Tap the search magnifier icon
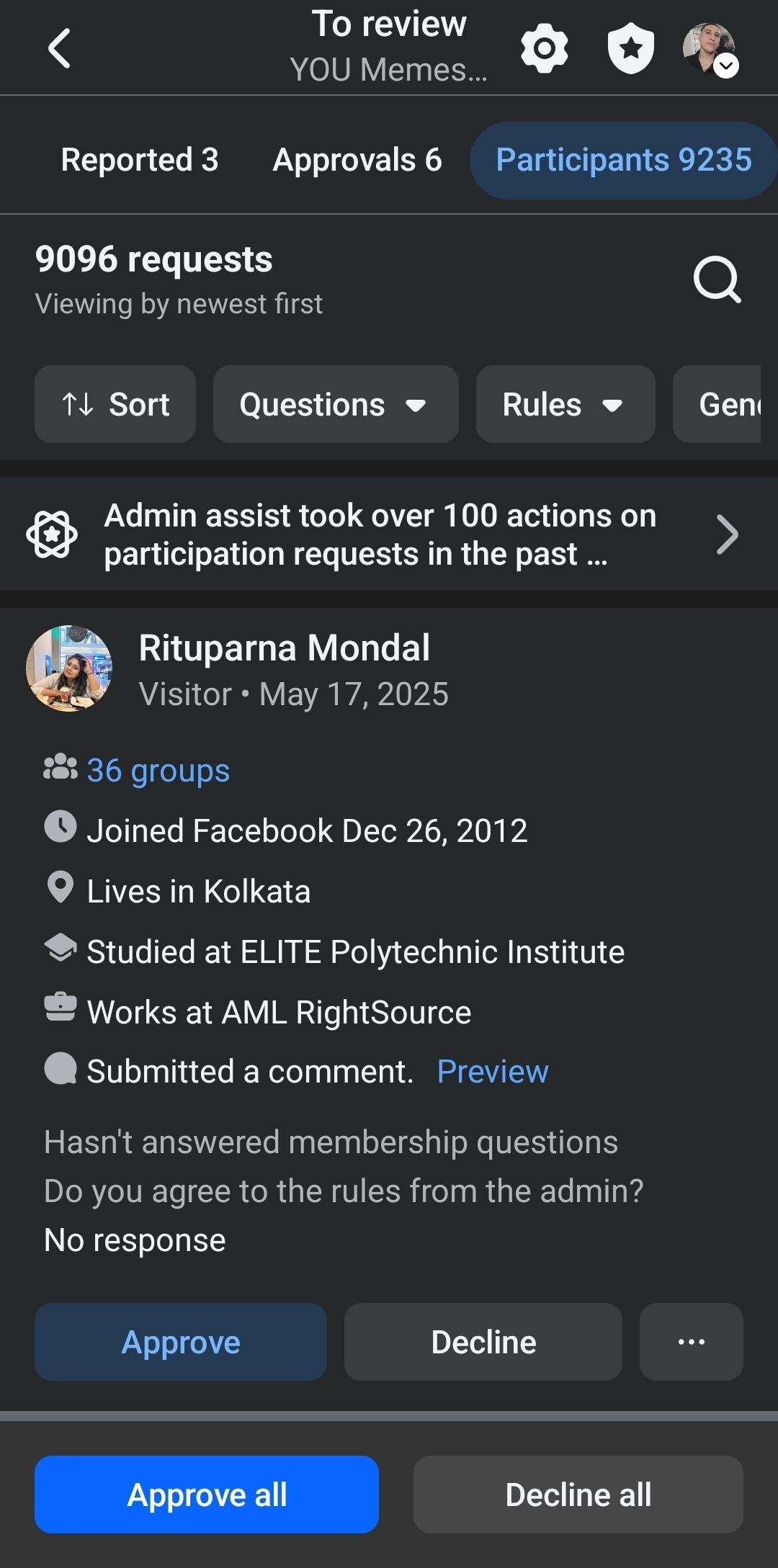The width and height of the screenshot is (778, 1568). [x=717, y=280]
